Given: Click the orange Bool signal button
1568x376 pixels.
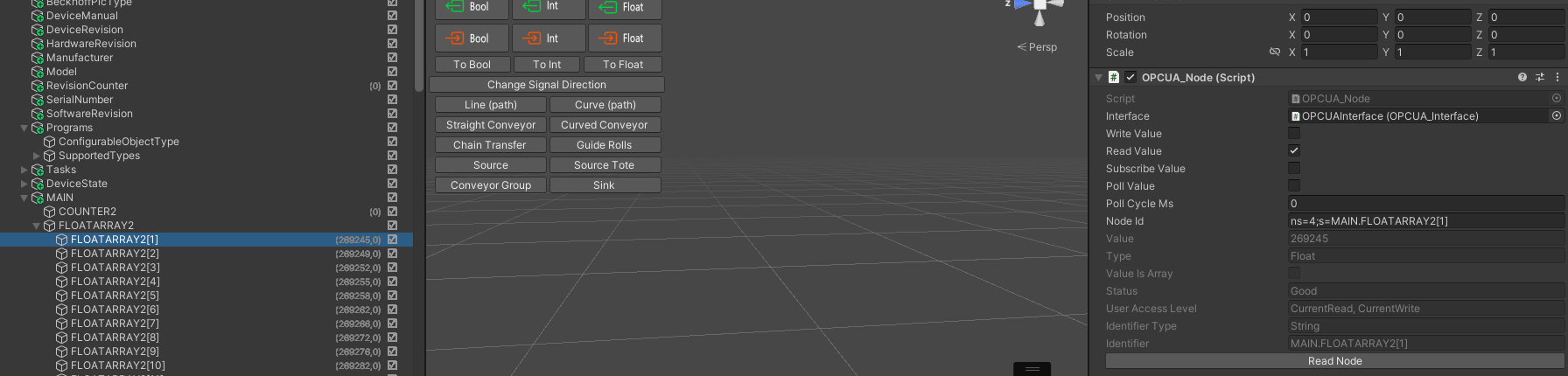Looking at the screenshot, I should point(472,38).
